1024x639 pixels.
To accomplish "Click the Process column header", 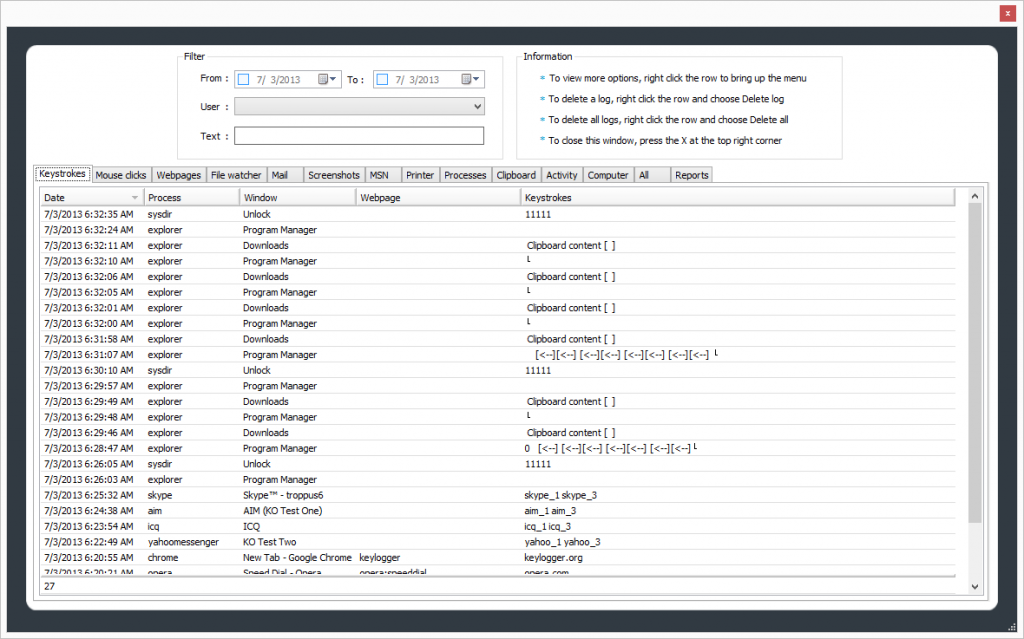I will pos(191,198).
